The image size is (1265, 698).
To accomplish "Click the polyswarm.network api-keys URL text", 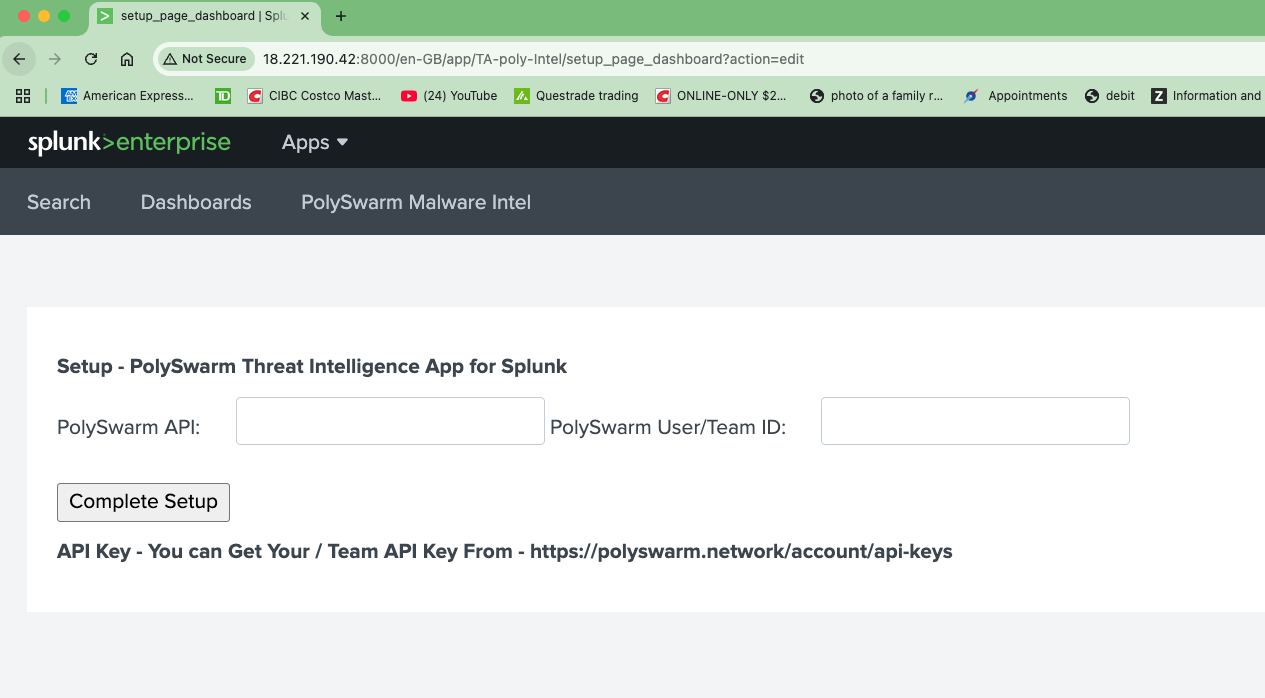I will tap(741, 551).
